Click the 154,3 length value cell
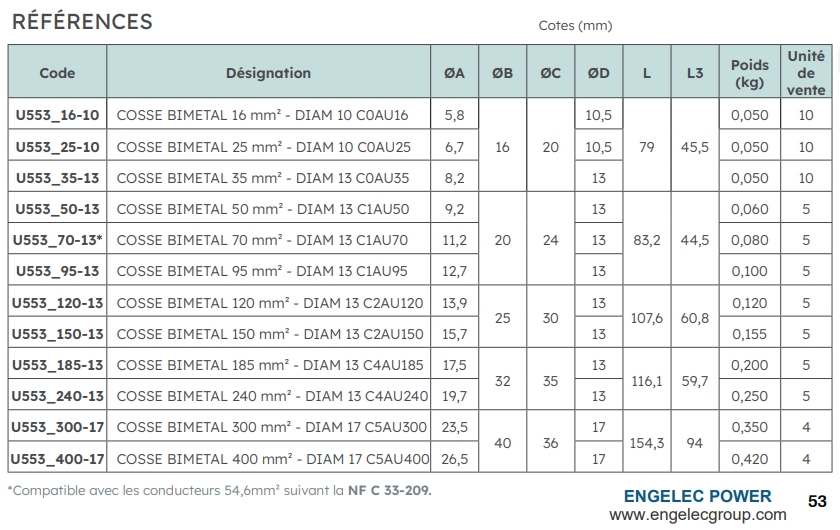The height and width of the screenshot is (530, 840). coord(646,443)
